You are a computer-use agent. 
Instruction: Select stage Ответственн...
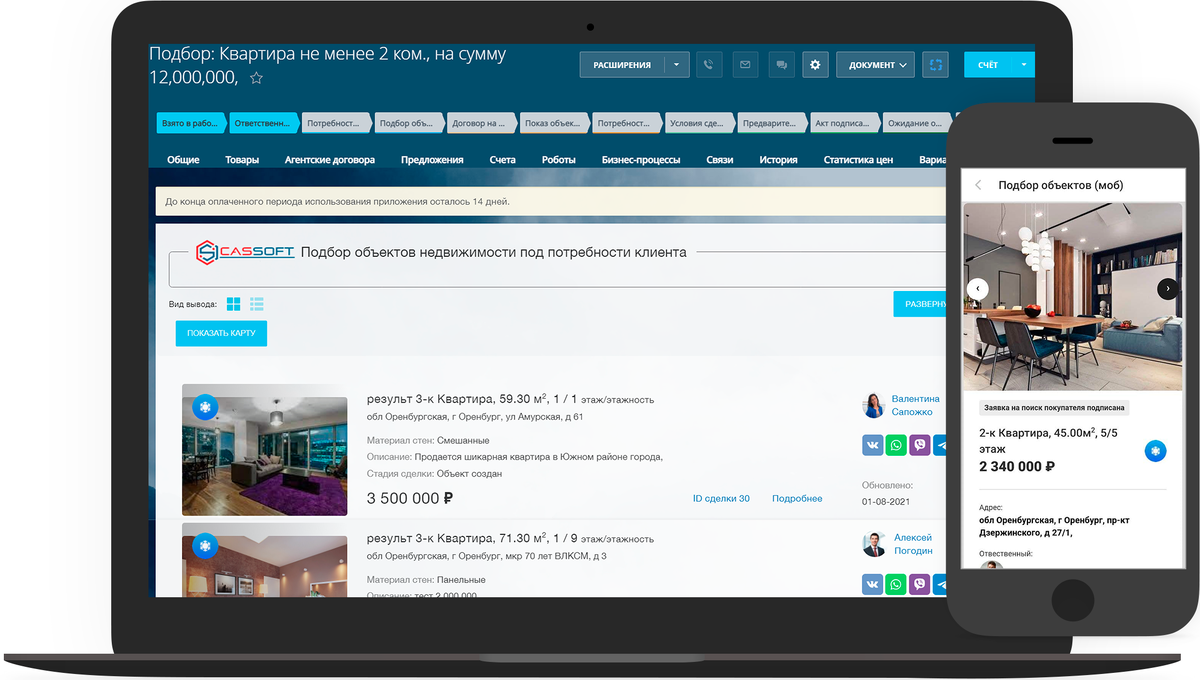pyautogui.click(x=264, y=123)
